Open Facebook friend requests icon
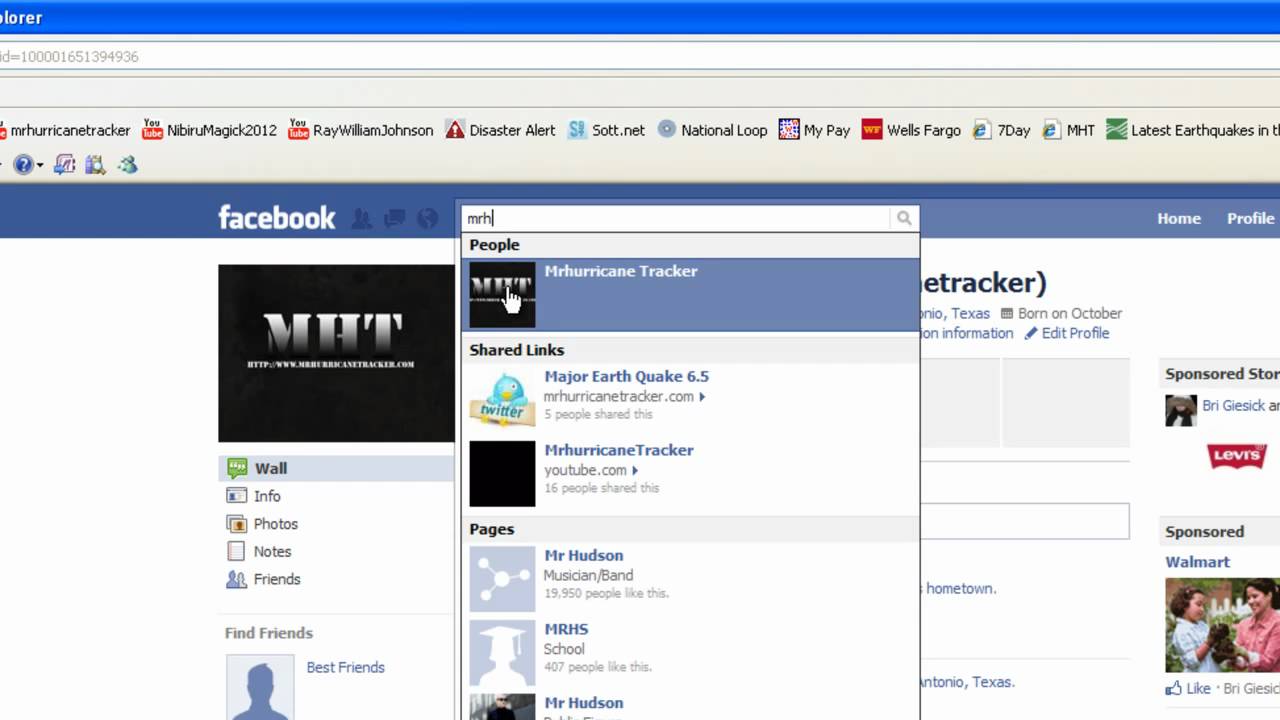This screenshot has height=720, width=1280. point(362,218)
